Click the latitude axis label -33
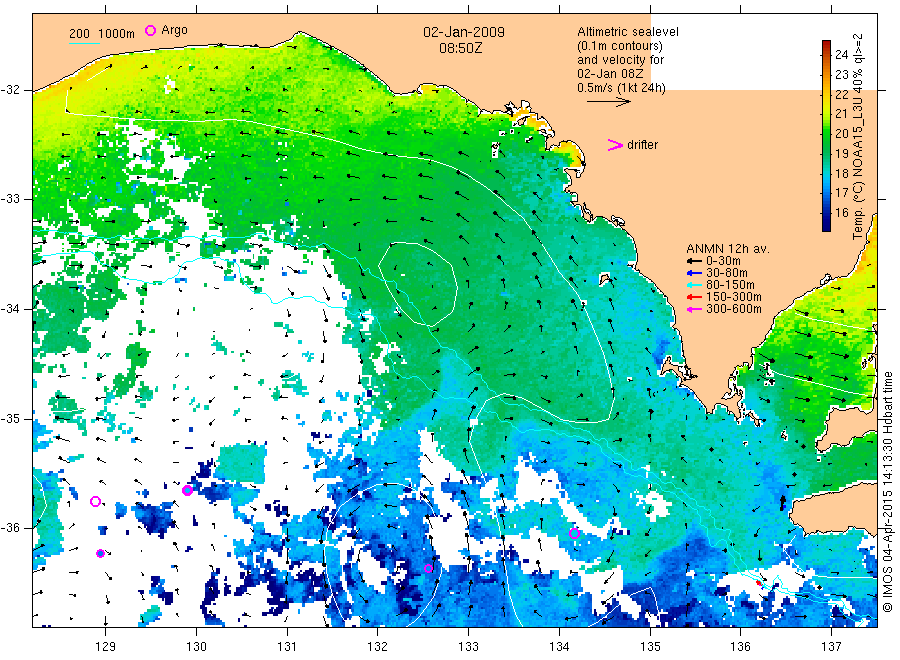This screenshot has height=660, width=900. (11, 199)
